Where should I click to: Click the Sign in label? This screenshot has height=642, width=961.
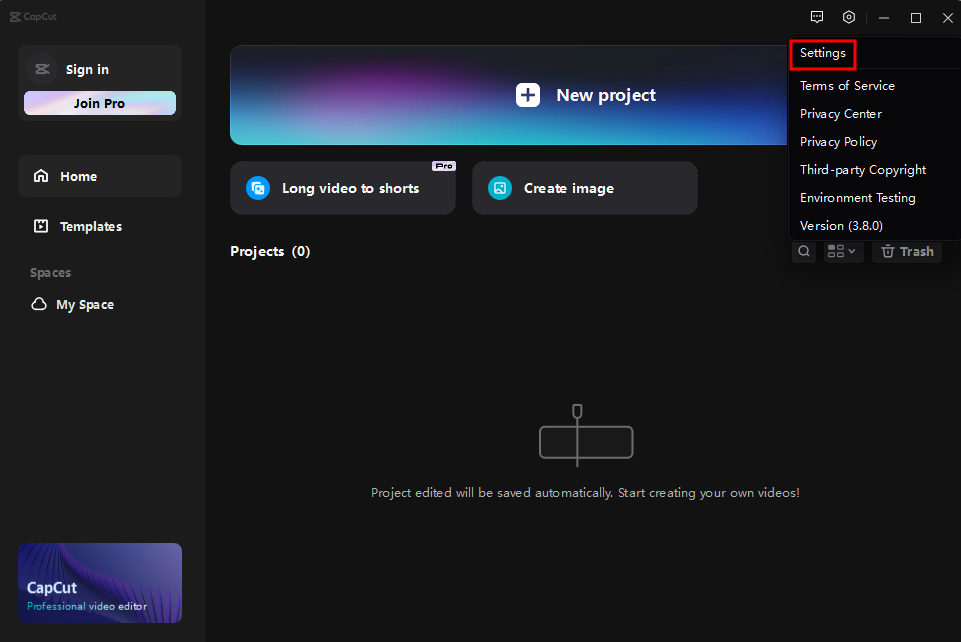coord(87,70)
